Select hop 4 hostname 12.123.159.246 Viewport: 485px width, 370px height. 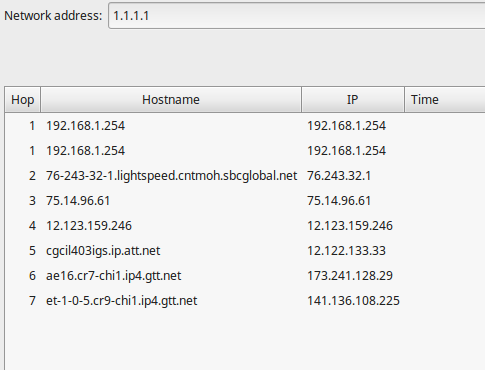click(89, 226)
